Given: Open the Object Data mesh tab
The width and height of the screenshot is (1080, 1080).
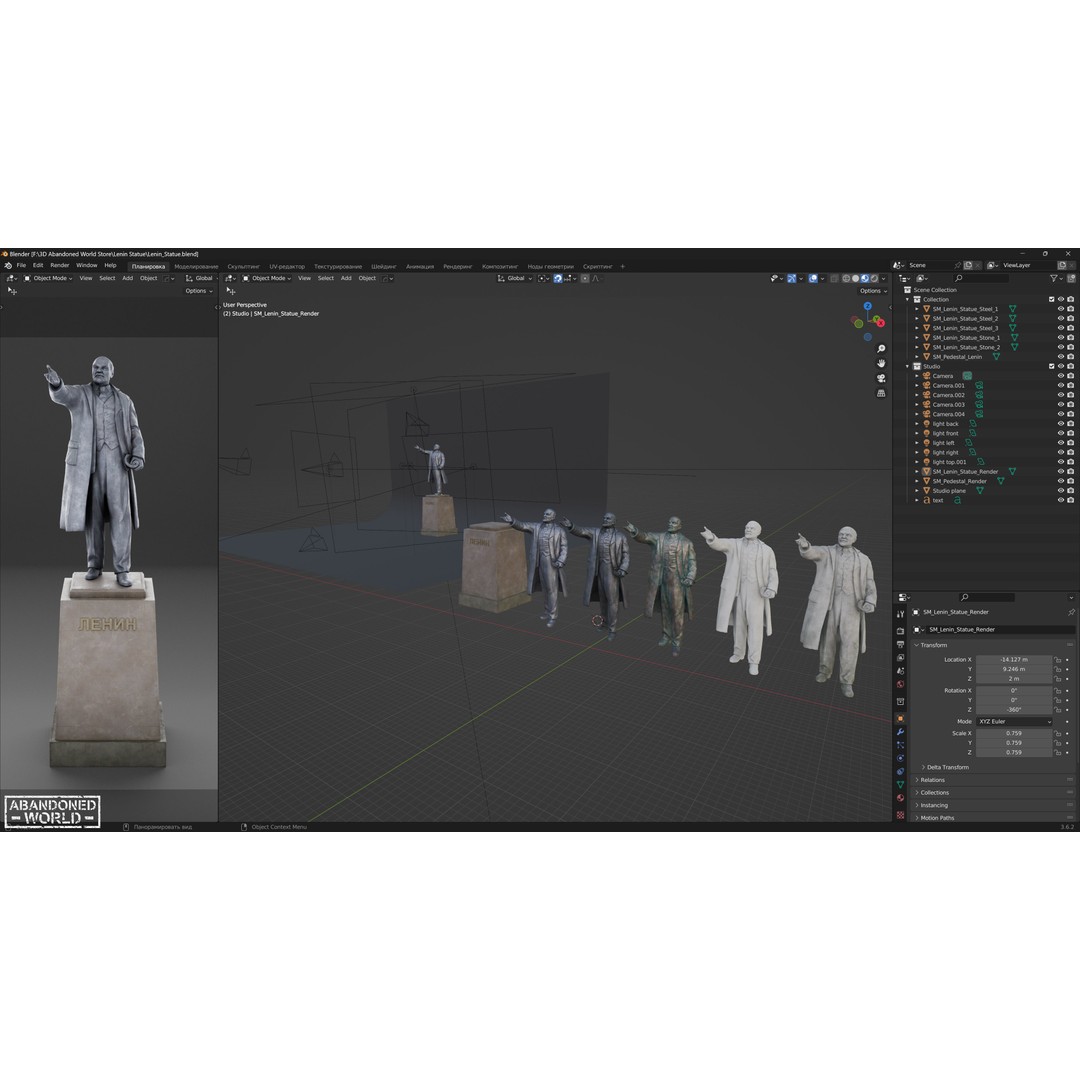Looking at the screenshot, I should (x=900, y=785).
